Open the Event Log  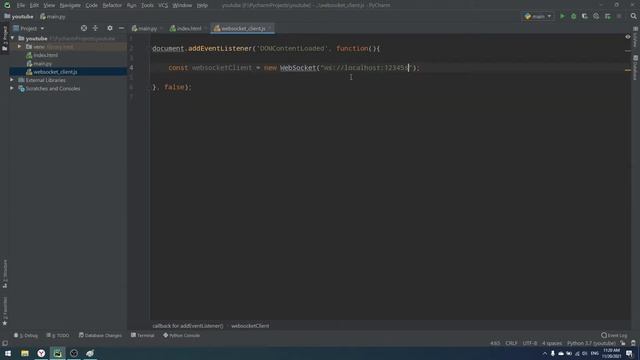point(614,336)
